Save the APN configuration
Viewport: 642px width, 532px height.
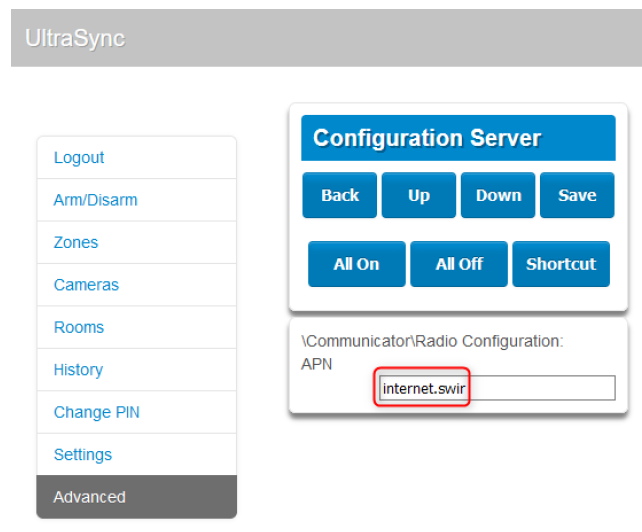click(577, 195)
